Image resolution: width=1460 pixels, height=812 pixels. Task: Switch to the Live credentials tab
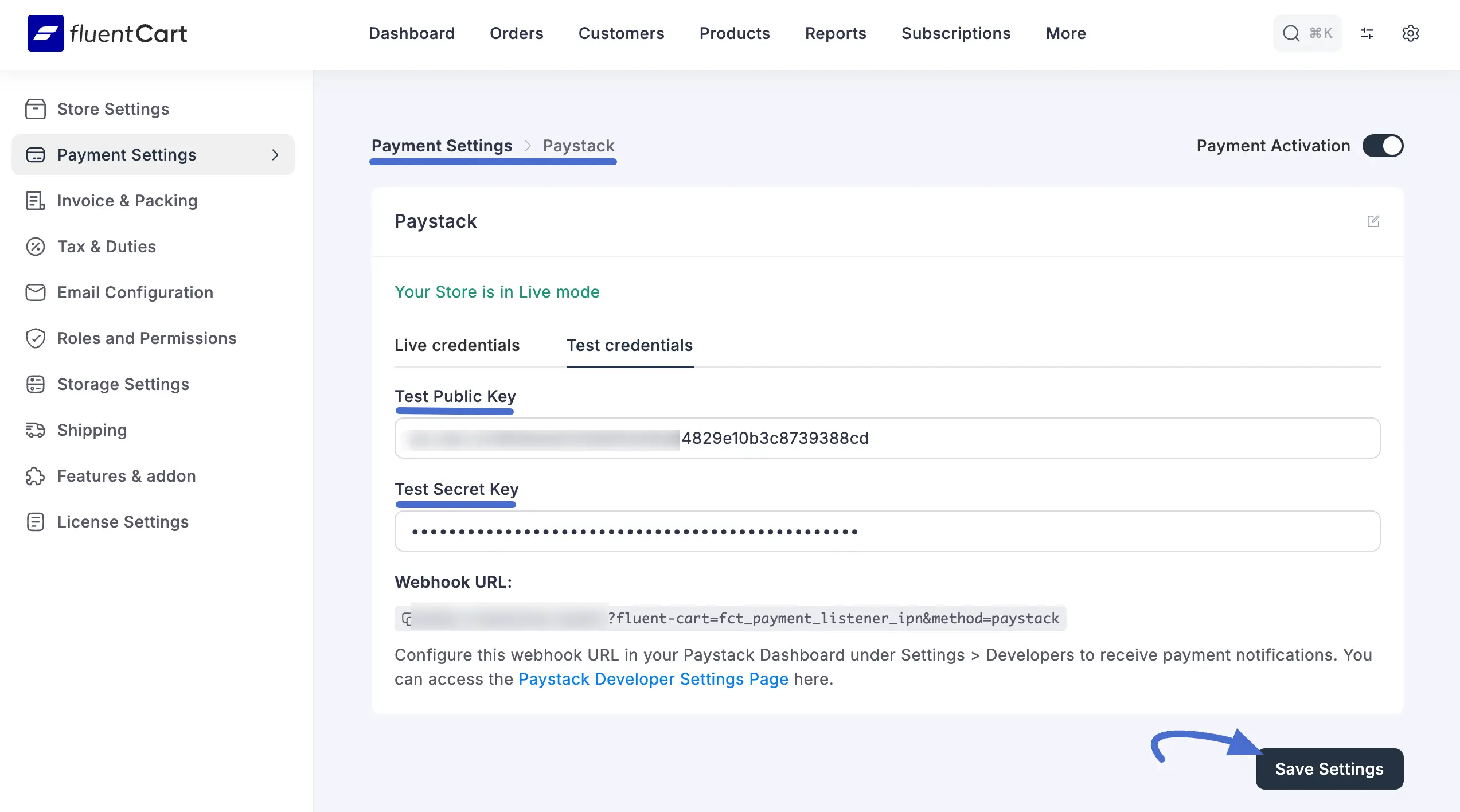456,345
